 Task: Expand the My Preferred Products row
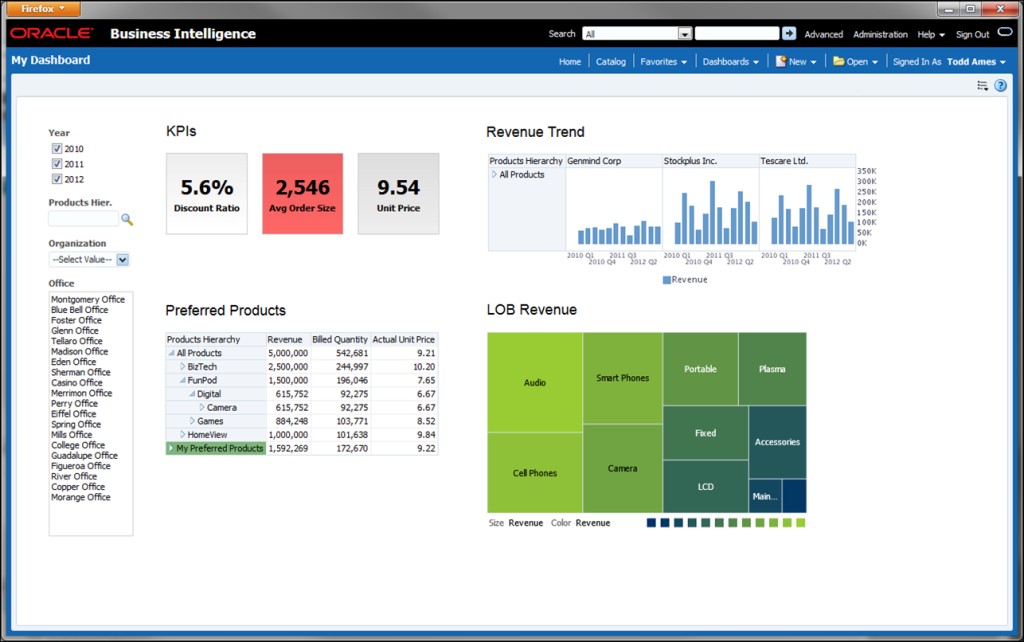(x=171, y=448)
